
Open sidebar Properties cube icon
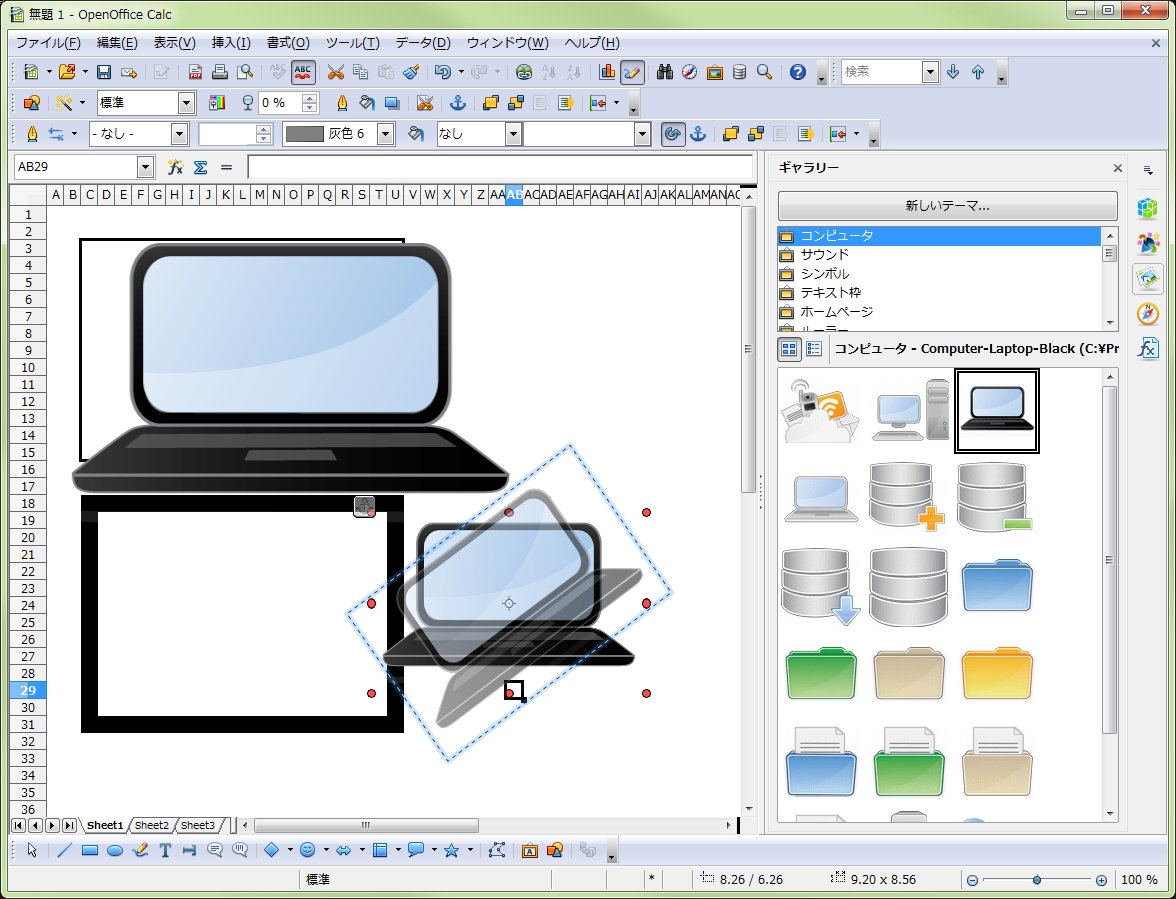click(1148, 208)
